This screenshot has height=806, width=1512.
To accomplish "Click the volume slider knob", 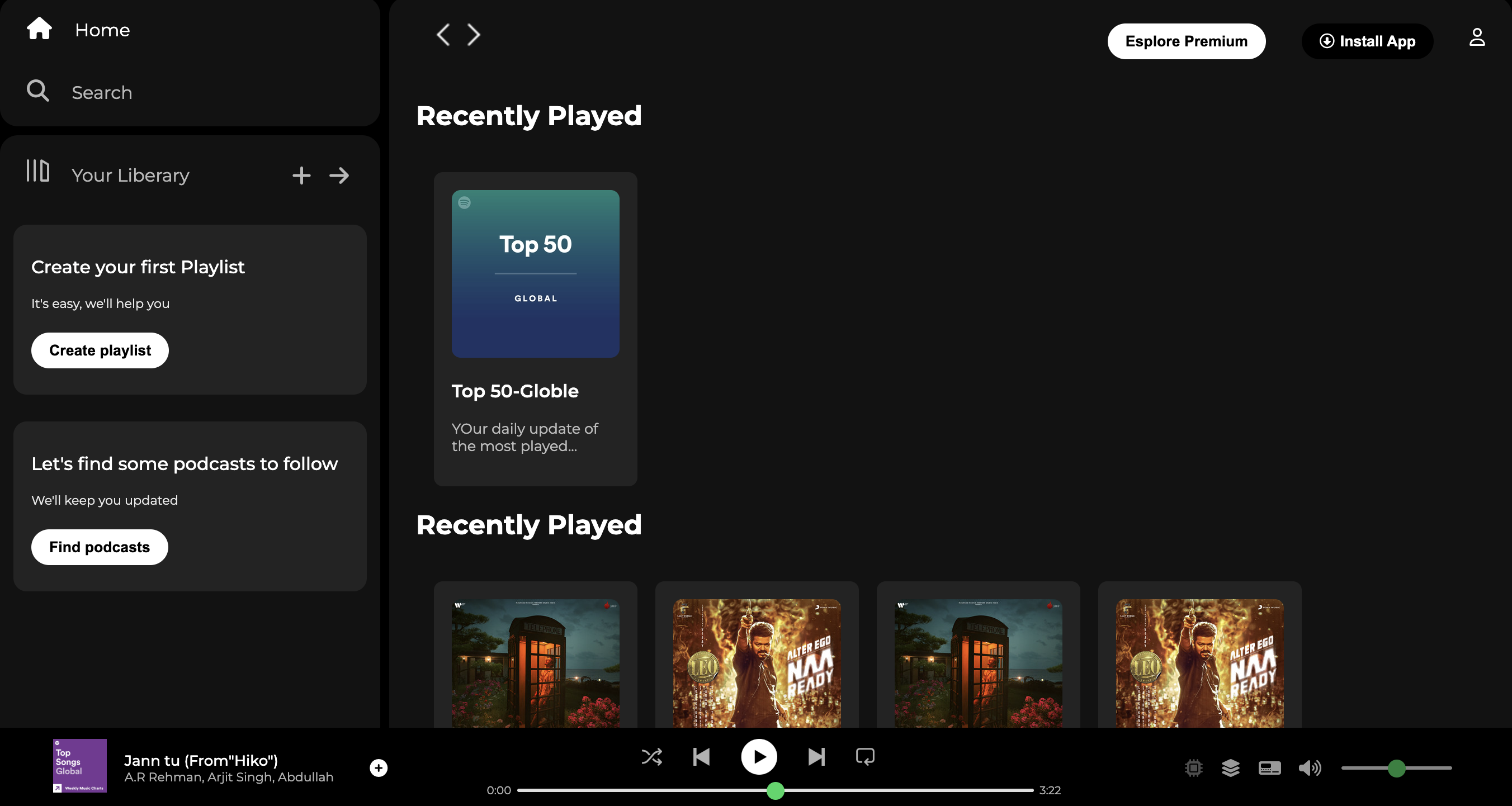I will [1396, 768].
